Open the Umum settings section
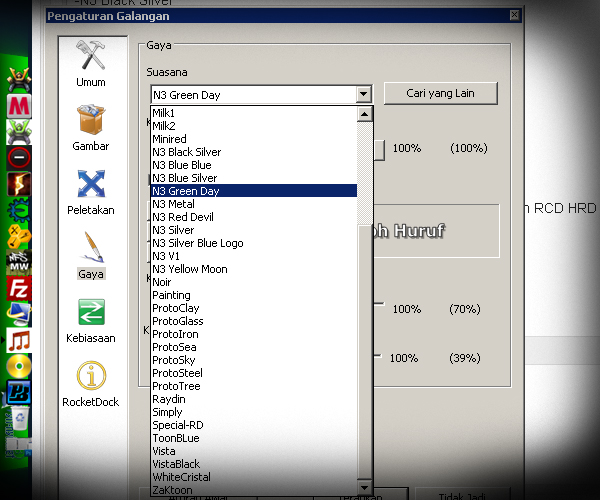The width and height of the screenshot is (600, 500). [91, 64]
